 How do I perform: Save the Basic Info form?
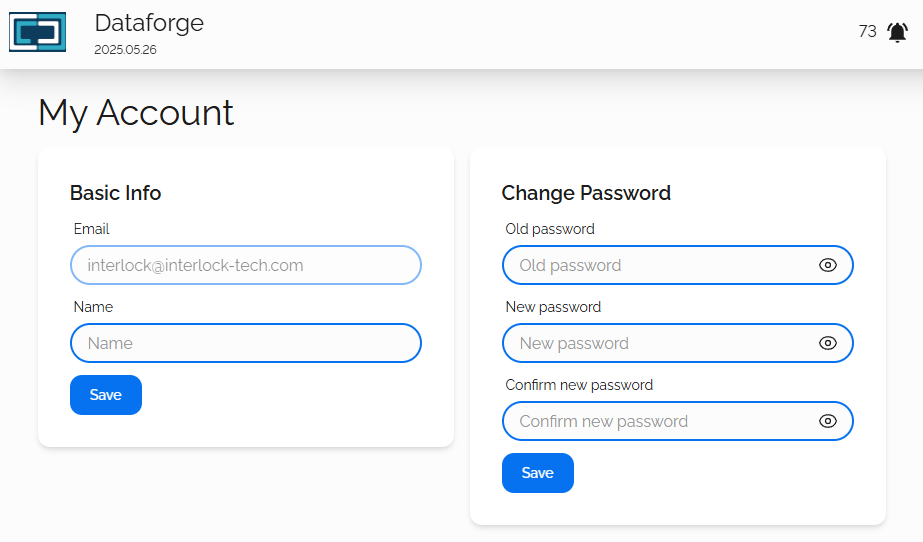(106, 395)
